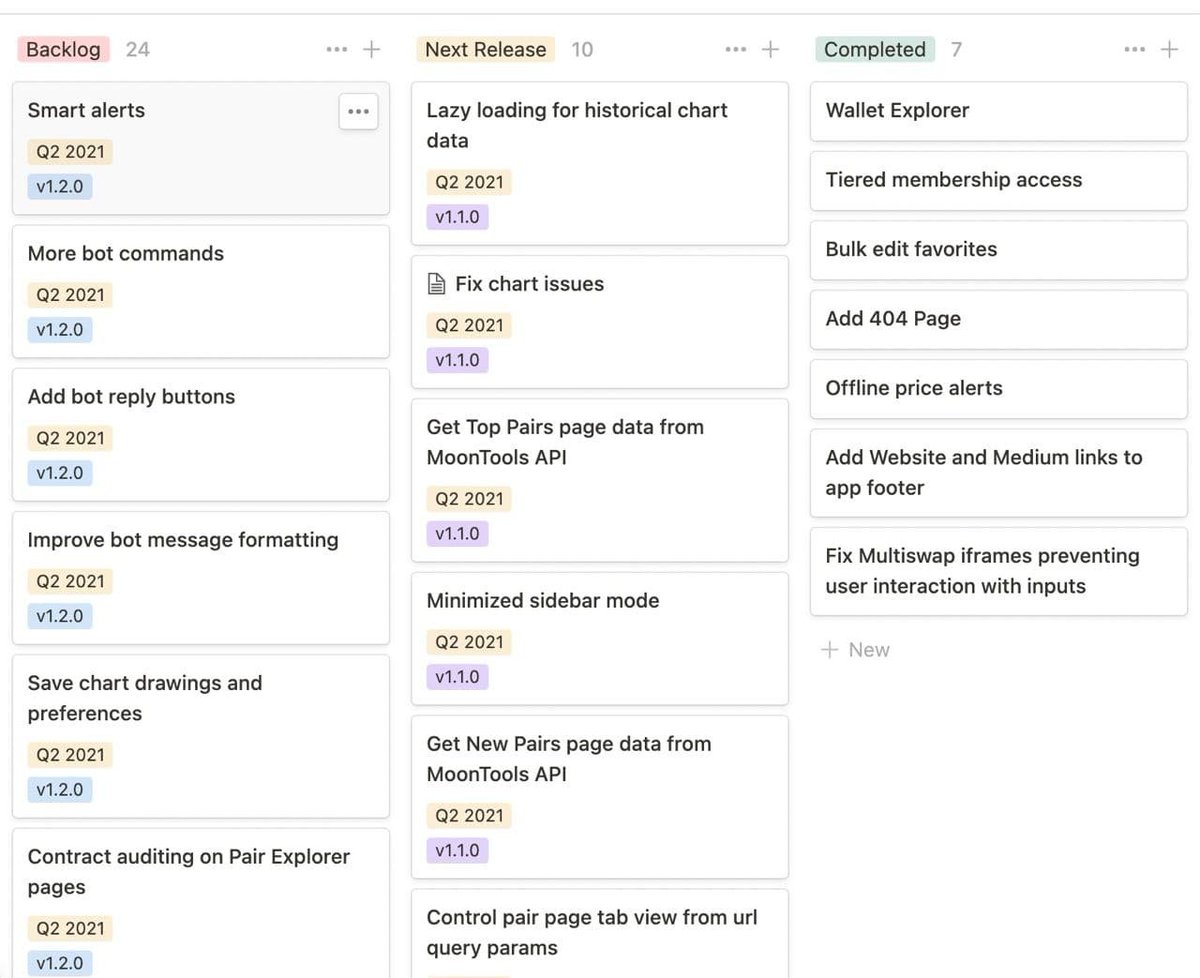
Task: Open Completed column options ellipsis
Action: (x=1135, y=49)
